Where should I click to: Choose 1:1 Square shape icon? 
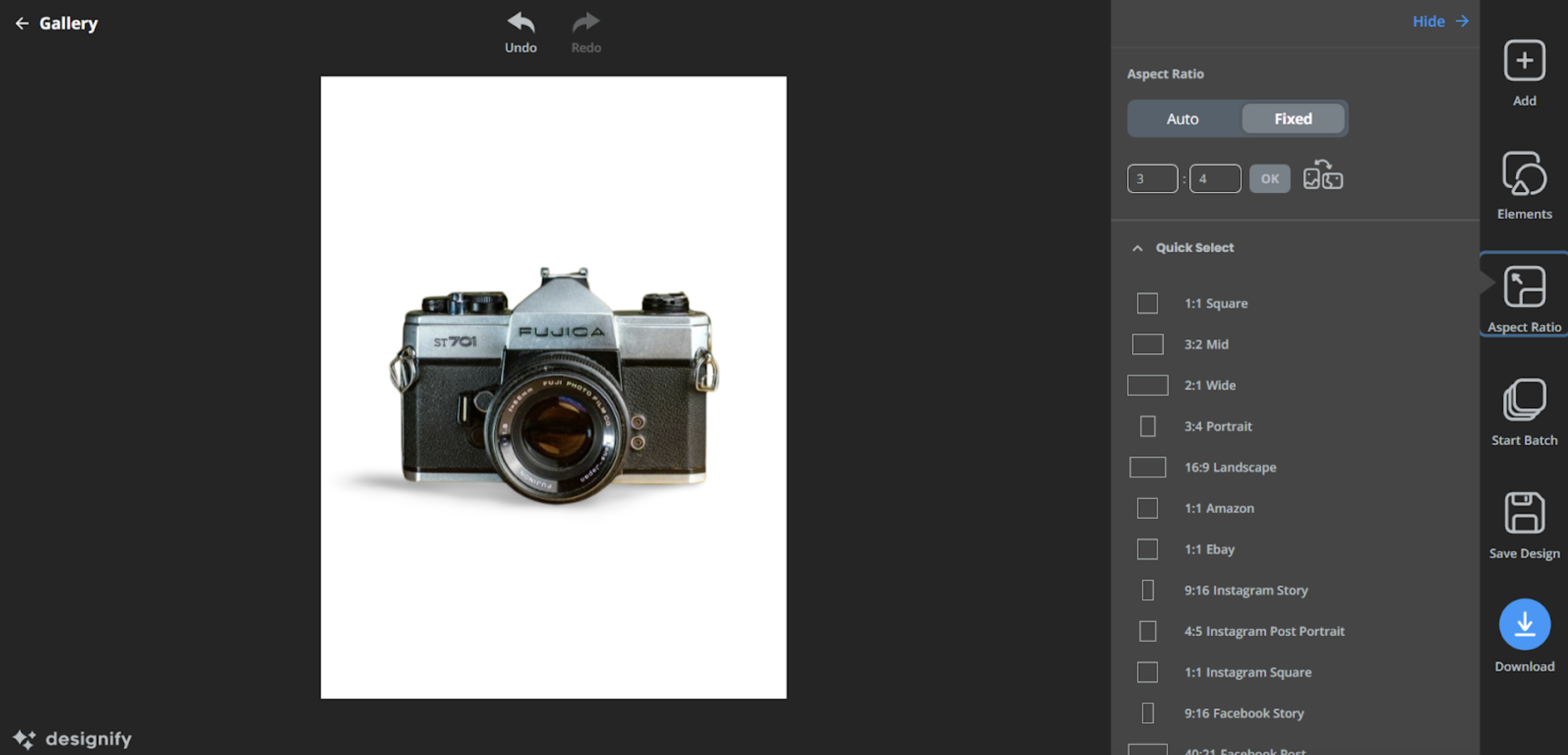(1147, 303)
